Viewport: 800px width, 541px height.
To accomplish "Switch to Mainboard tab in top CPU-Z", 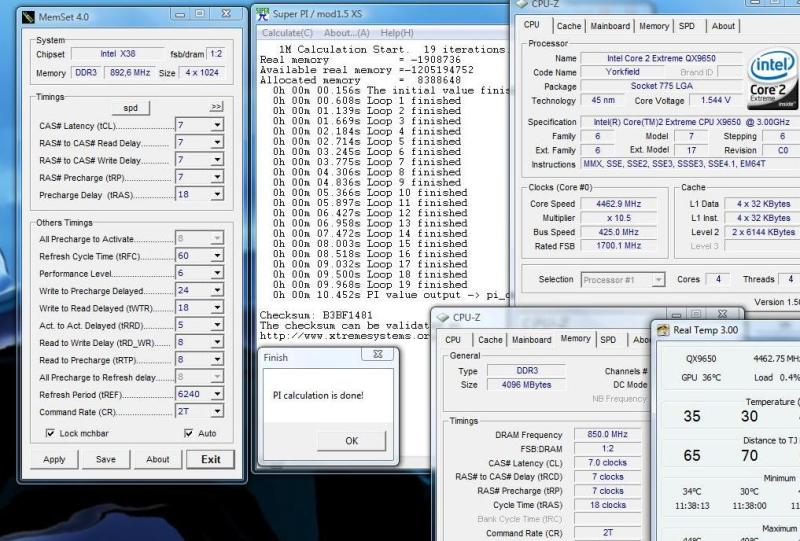I will point(610,26).
